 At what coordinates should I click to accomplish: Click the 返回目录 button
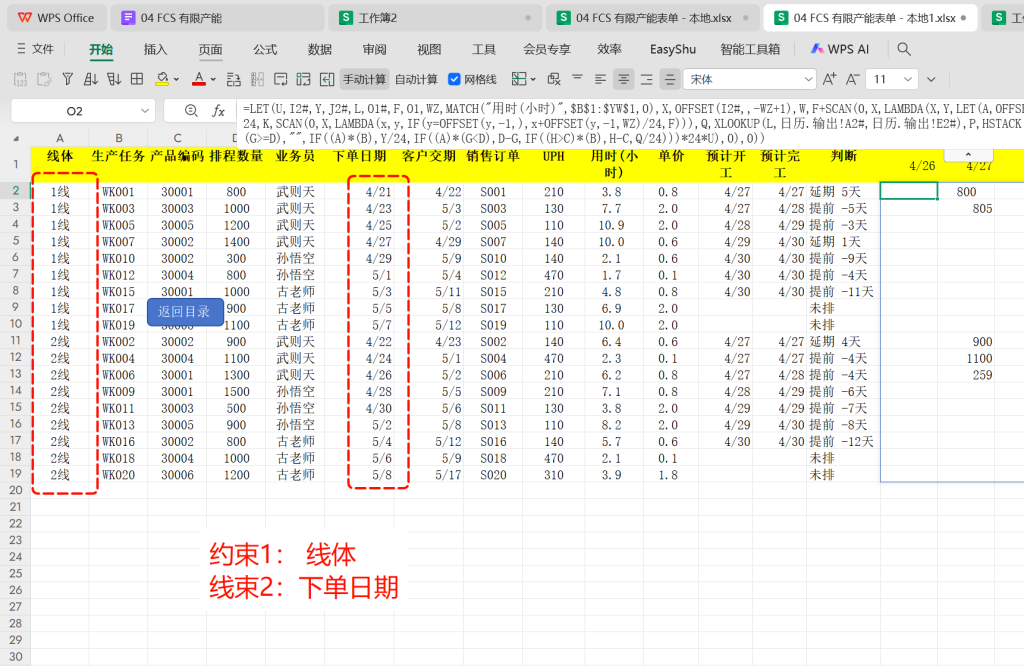click(185, 312)
